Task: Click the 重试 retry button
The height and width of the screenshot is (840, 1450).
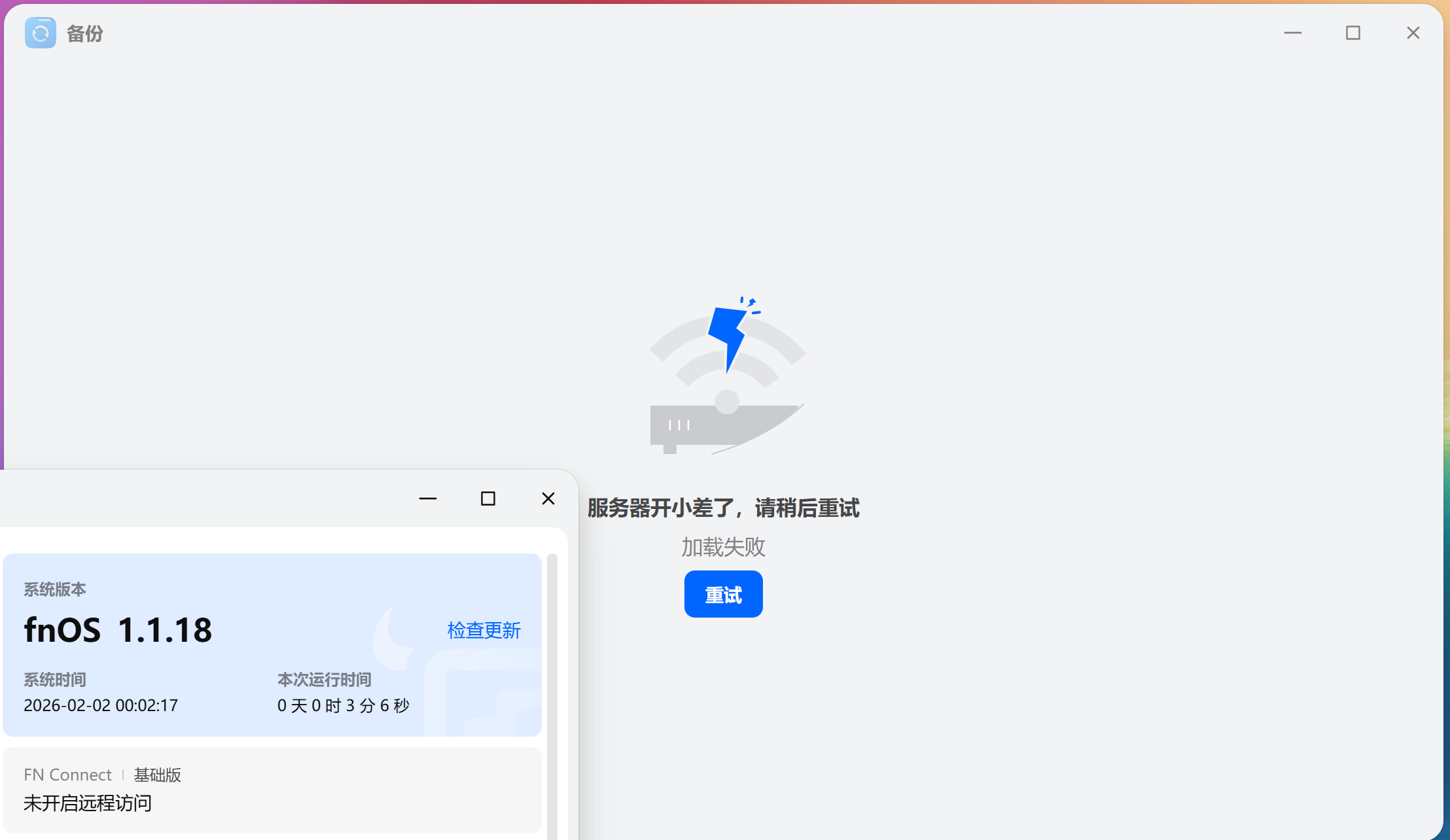Action: click(722, 594)
